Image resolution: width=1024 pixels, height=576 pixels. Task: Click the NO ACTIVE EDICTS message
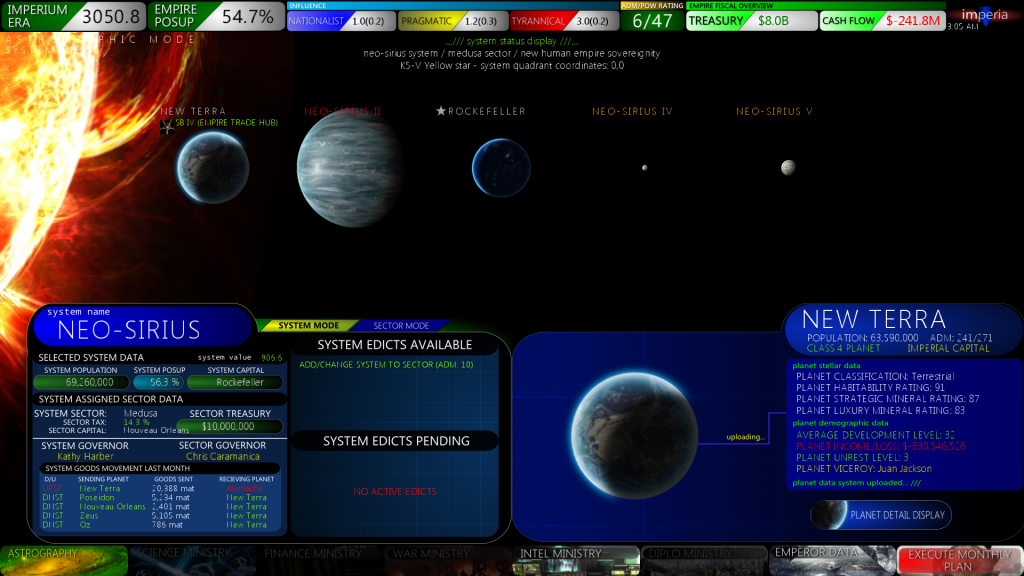[x=394, y=491]
